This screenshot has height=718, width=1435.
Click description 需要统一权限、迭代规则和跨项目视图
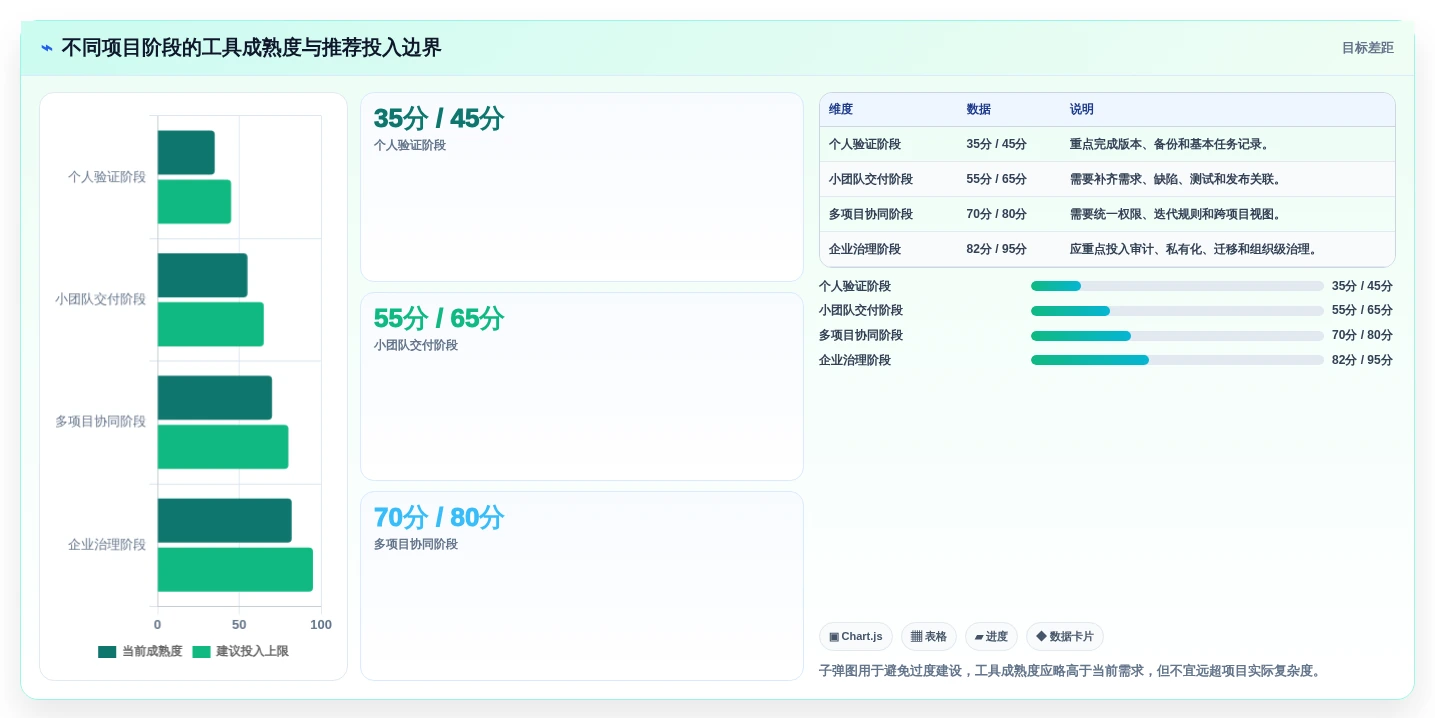pyautogui.click(x=1177, y=215)
